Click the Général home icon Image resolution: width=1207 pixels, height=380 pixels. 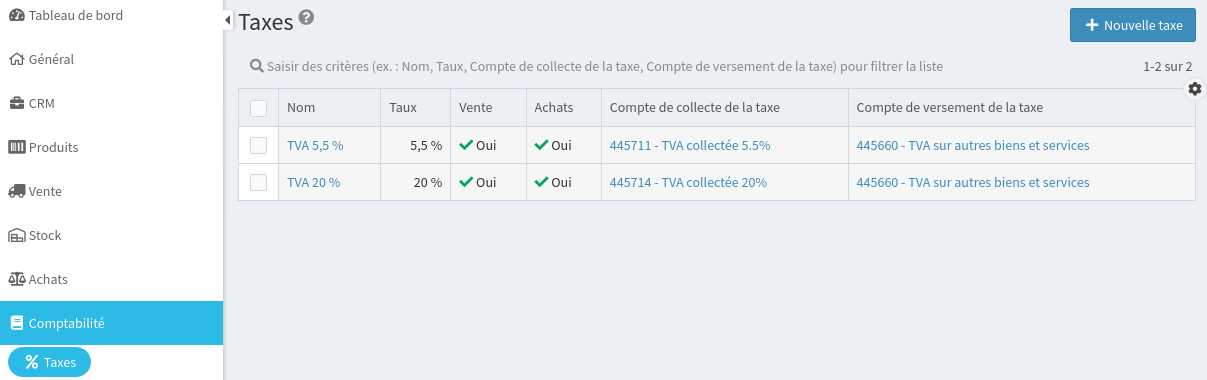tap(16, 59)
